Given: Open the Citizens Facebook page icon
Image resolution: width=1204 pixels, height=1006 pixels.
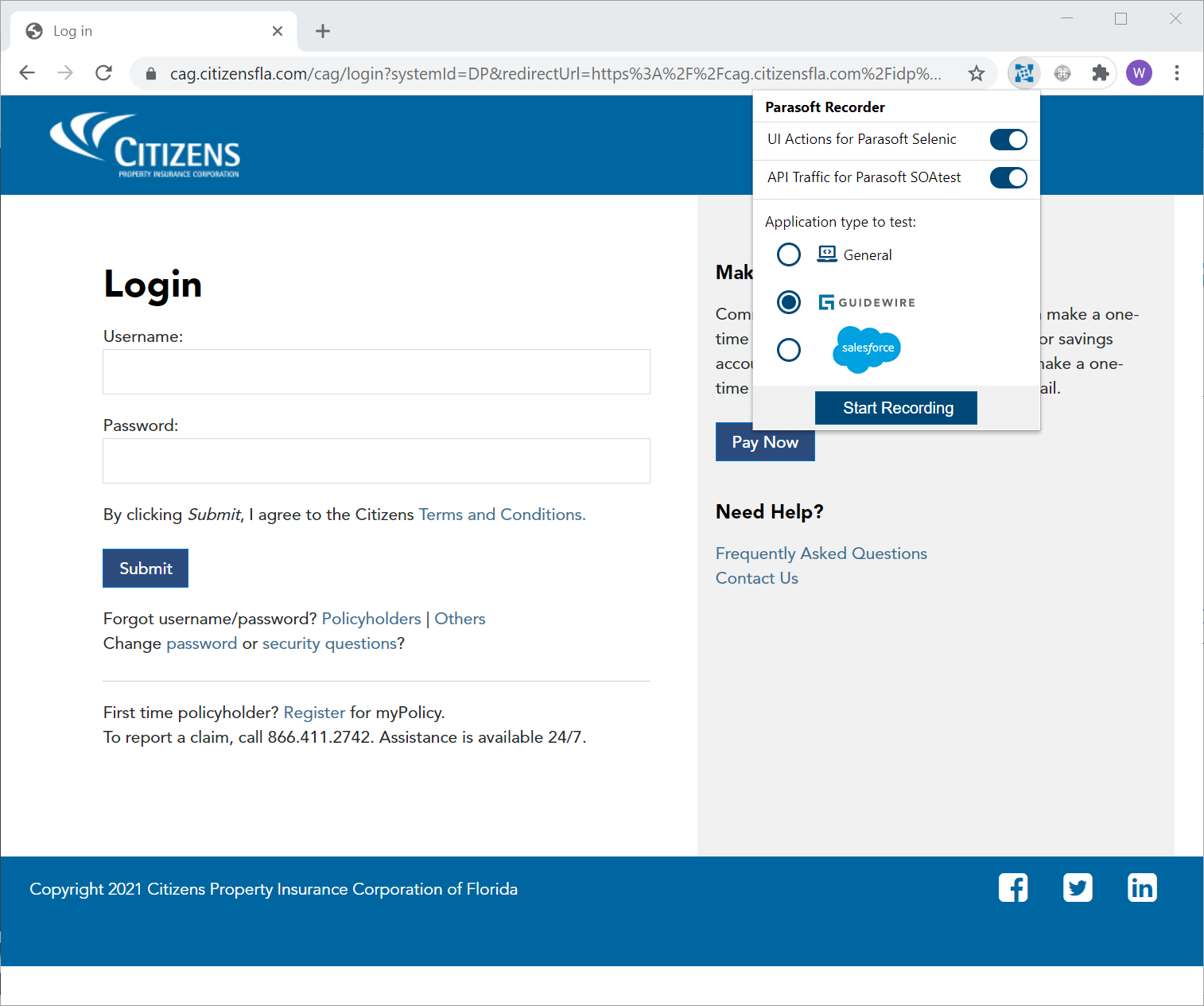Looking at the screenshot, I should click(x=1013, y=888).
